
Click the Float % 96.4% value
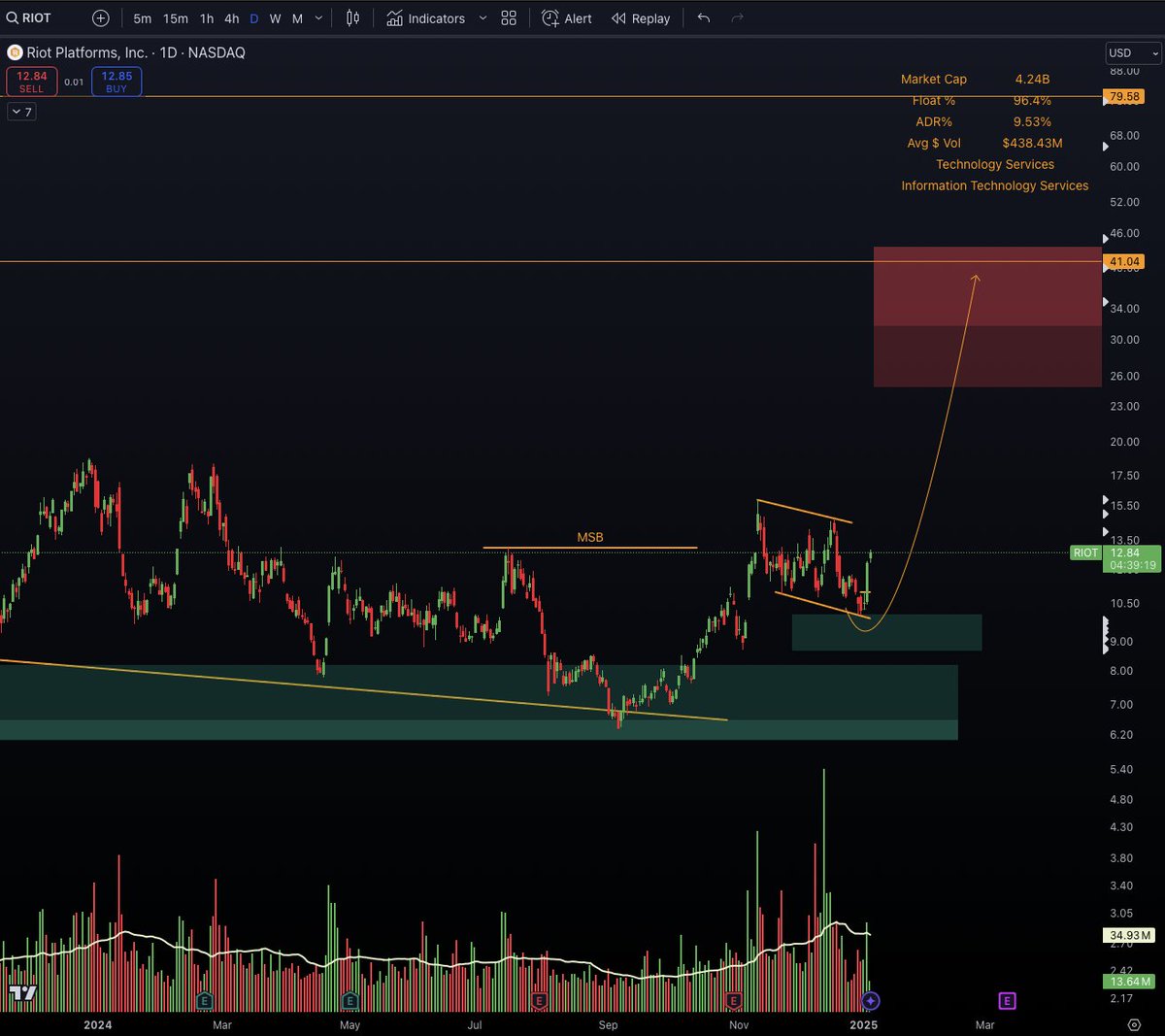[1032, 101]
